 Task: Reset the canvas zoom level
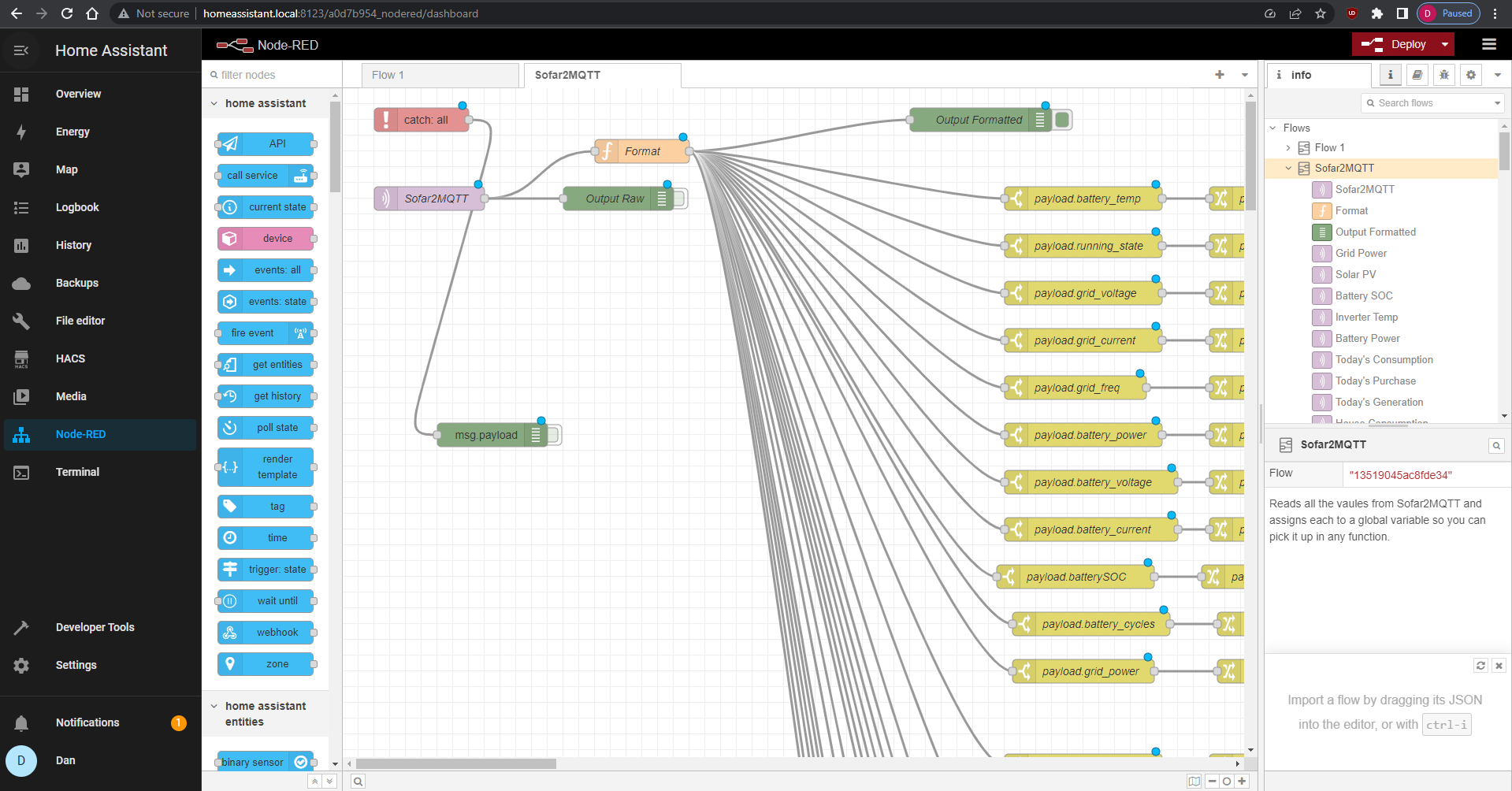(1227, 782)
